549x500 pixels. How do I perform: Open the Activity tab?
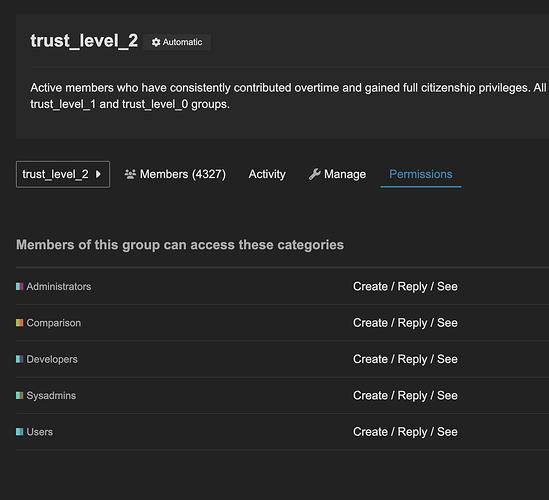(x=267, y=174)
